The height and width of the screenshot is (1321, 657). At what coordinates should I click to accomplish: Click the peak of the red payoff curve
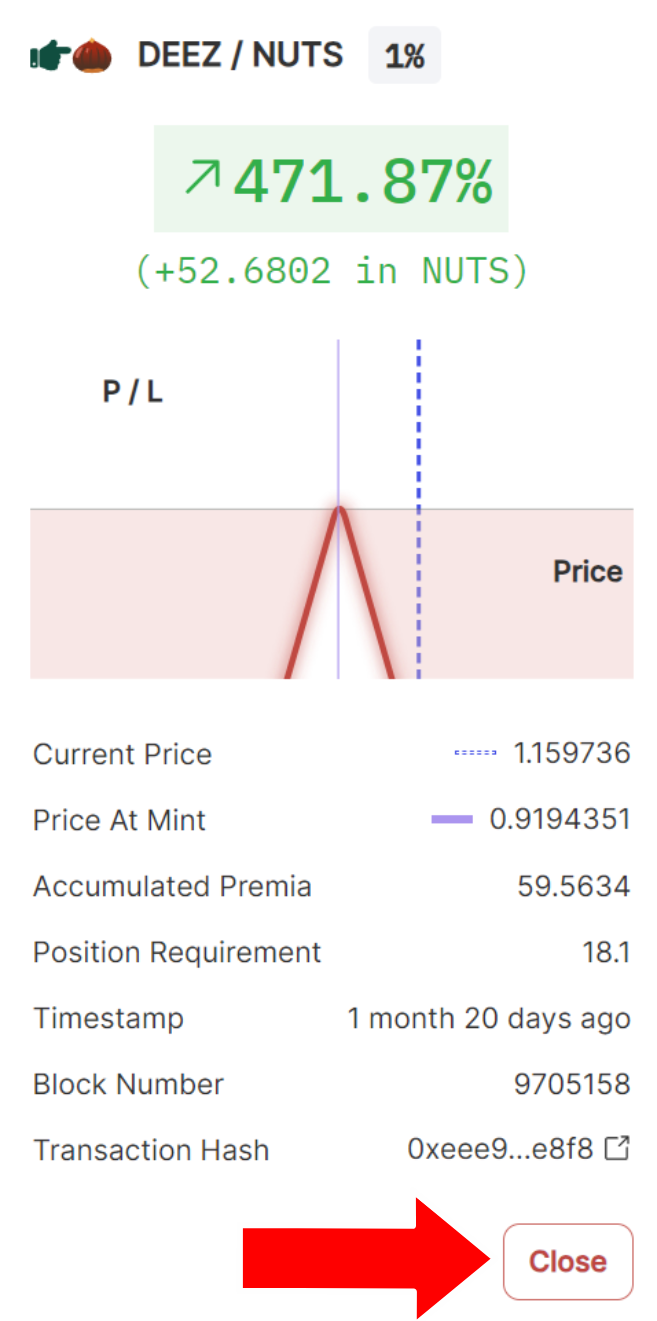(339, 508)
